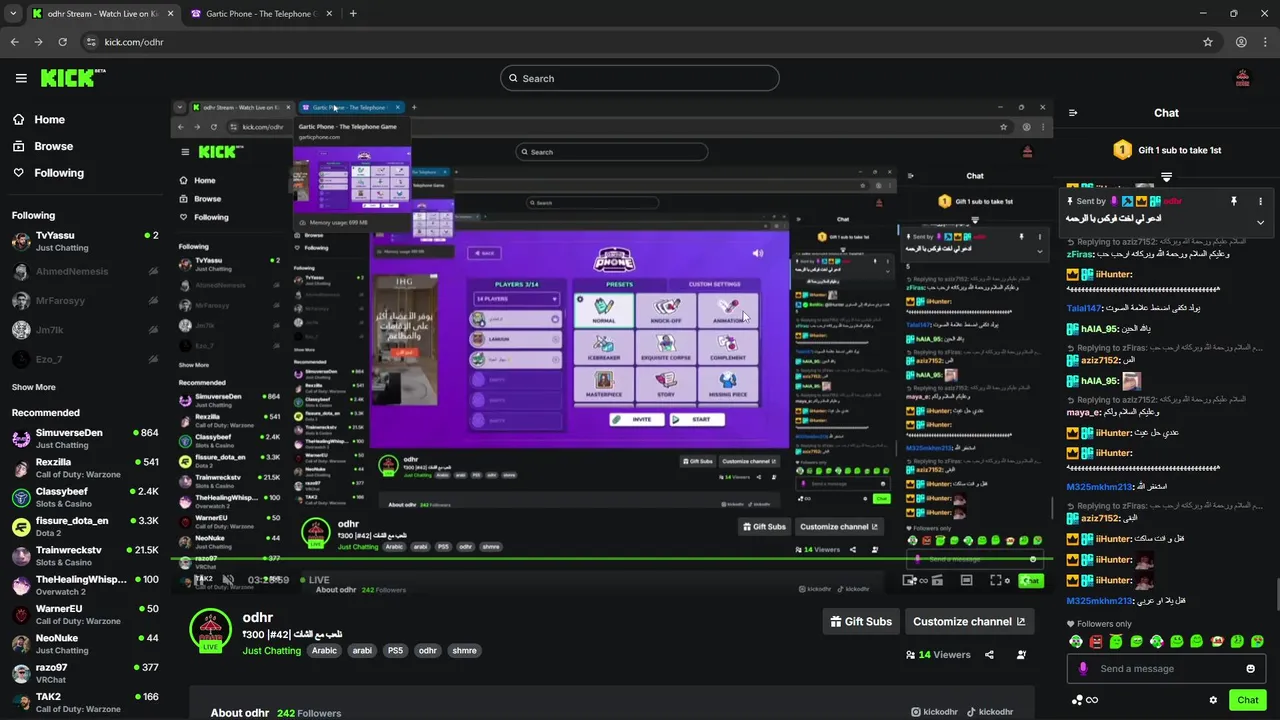Click the shmre tag under the stream title

[464, 650]
